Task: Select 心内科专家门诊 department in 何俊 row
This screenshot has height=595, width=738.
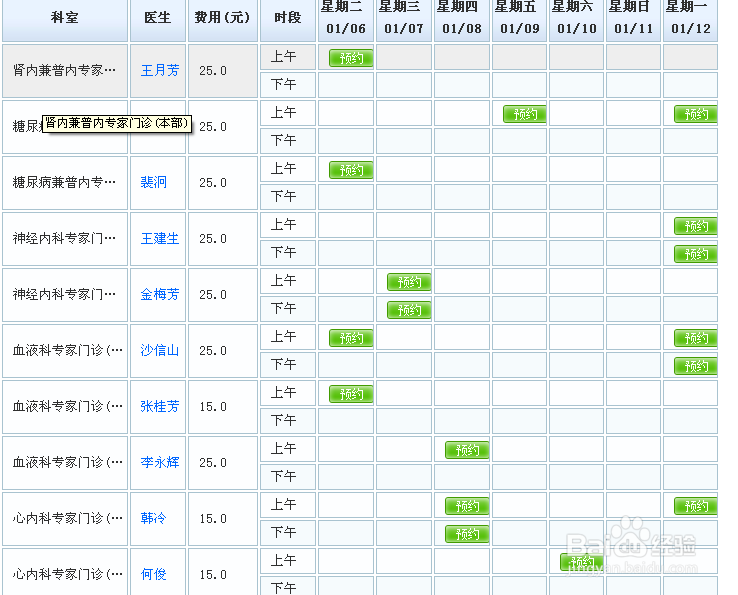Action: 64,572
